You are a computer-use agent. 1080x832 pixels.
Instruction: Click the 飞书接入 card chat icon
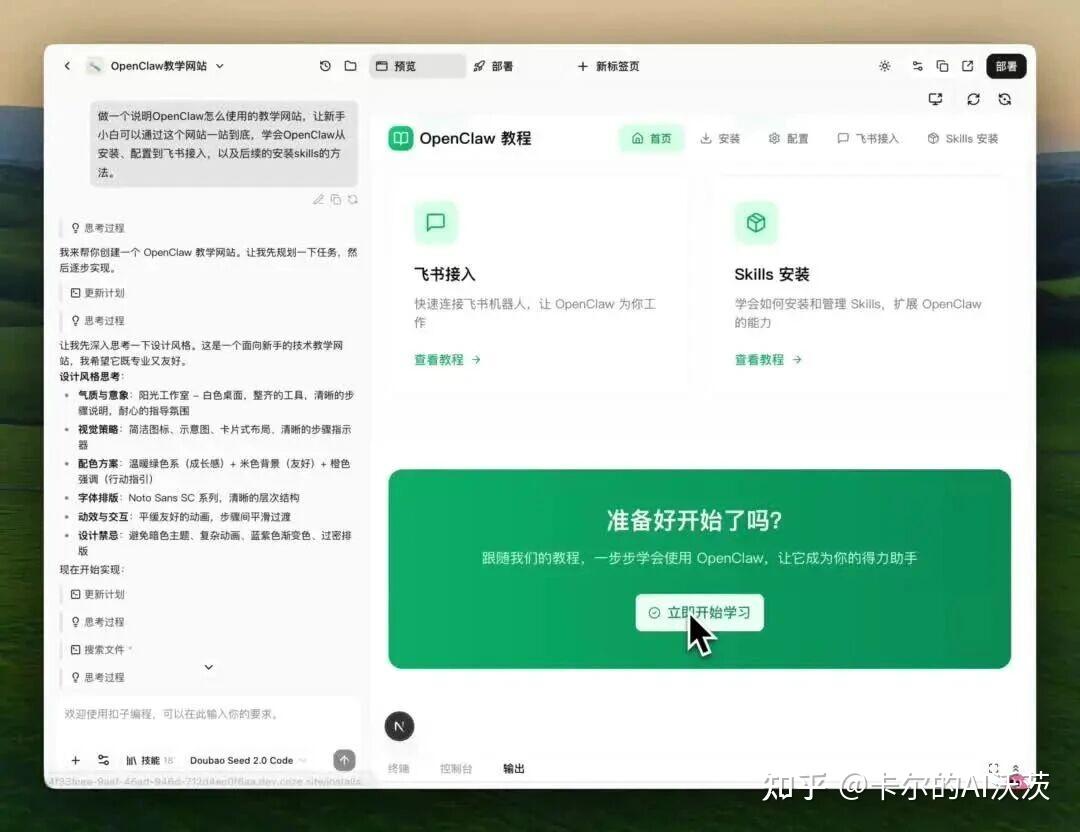(x=435, y=222)
